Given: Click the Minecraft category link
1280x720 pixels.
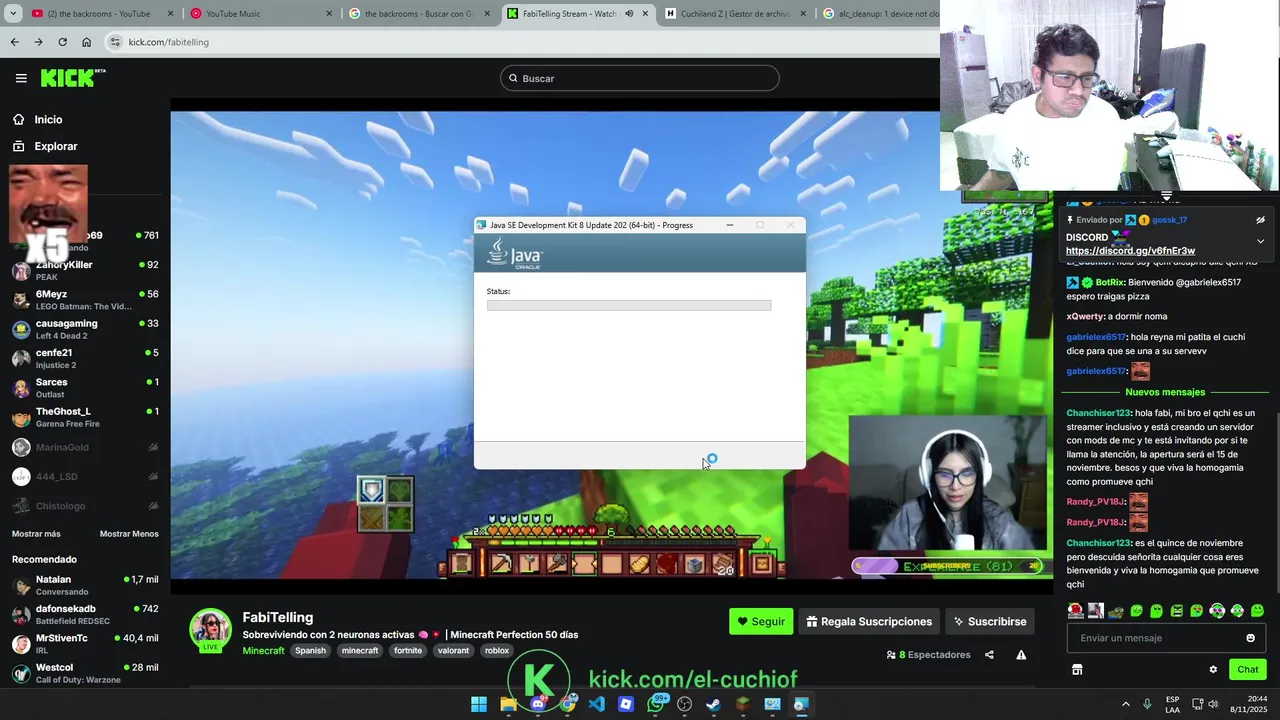Looking at the screenshot, I should click(x=263, y=651).
